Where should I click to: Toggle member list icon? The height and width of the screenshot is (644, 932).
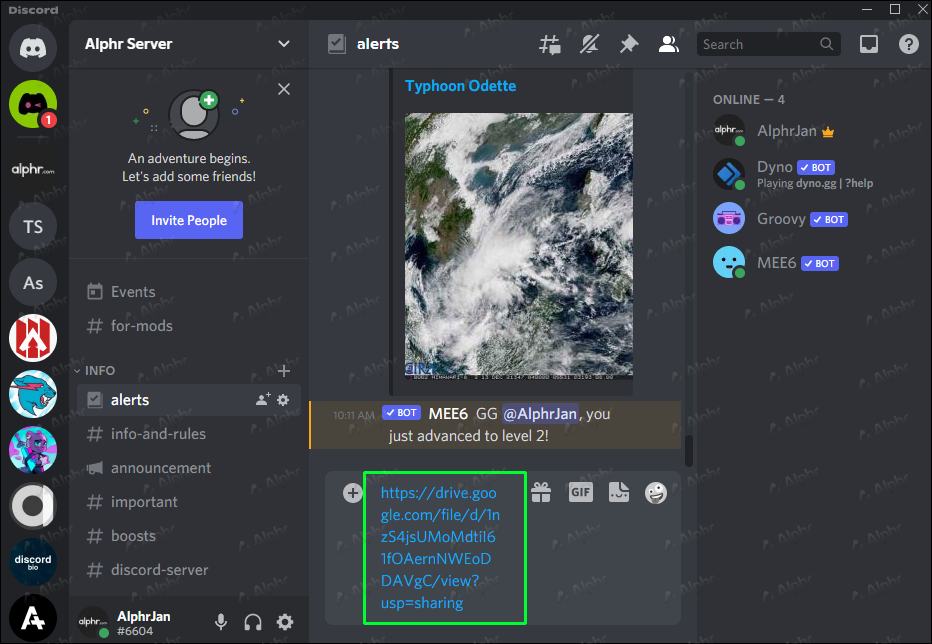click(669, 44)
